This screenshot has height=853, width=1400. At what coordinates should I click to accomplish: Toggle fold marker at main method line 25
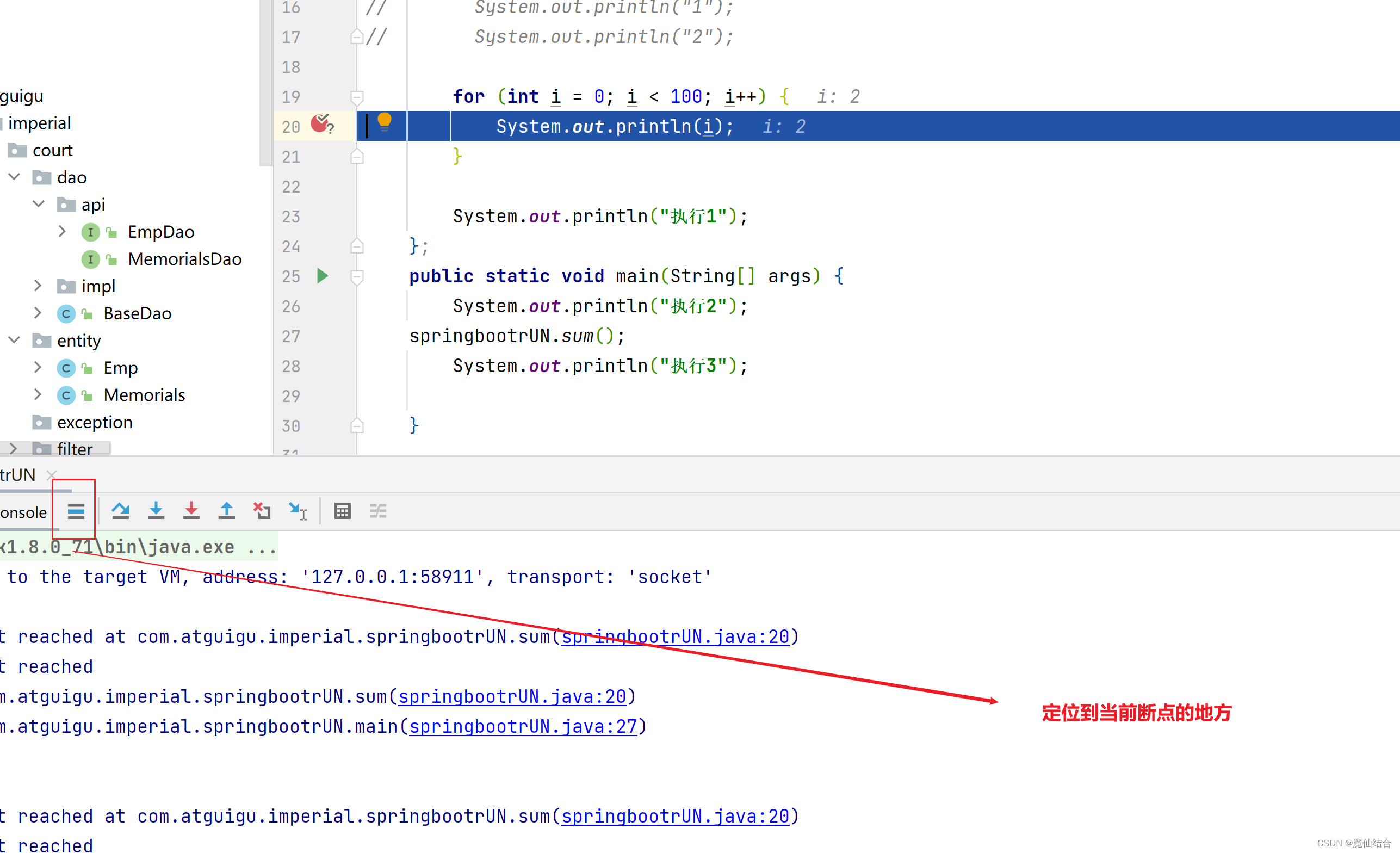coord(357,277)
